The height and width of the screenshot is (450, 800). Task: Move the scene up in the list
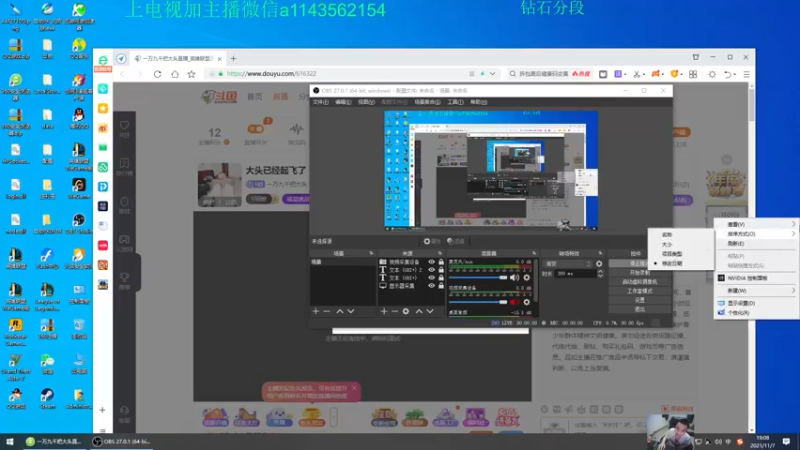point(339,311)
